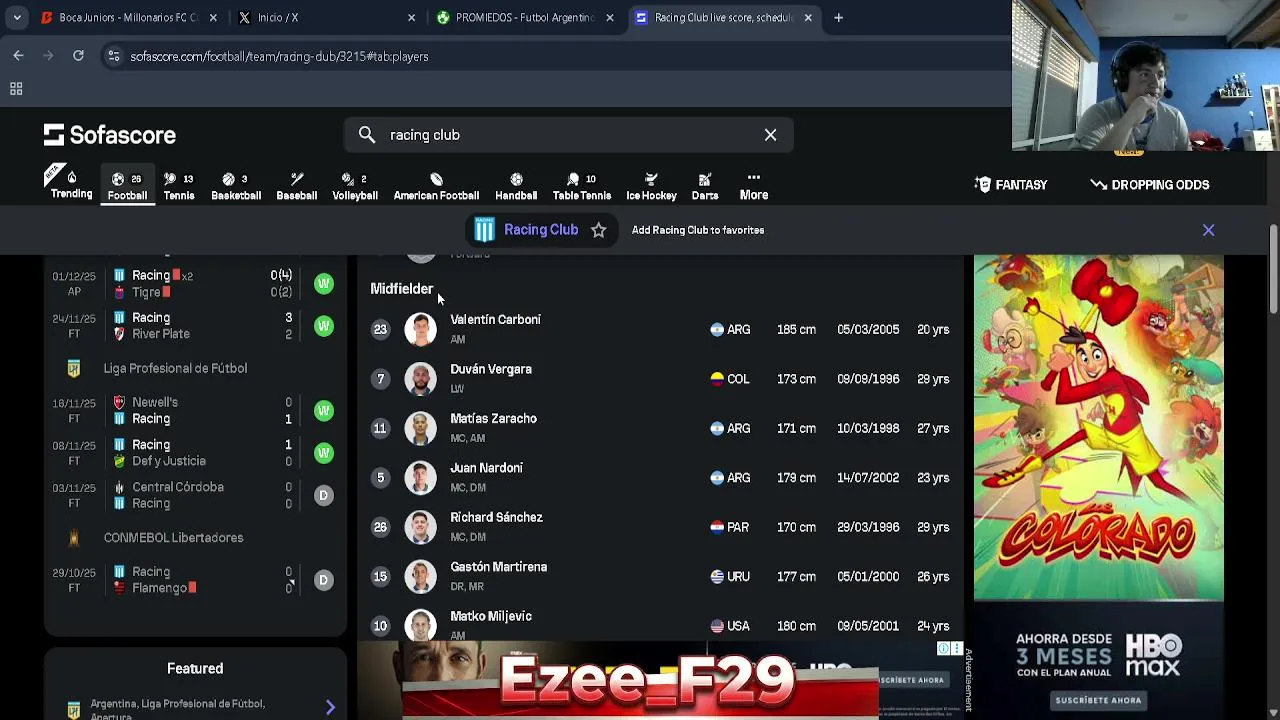
Task: Dismiss the favorites banner with X
Action: pos(1208,230)
